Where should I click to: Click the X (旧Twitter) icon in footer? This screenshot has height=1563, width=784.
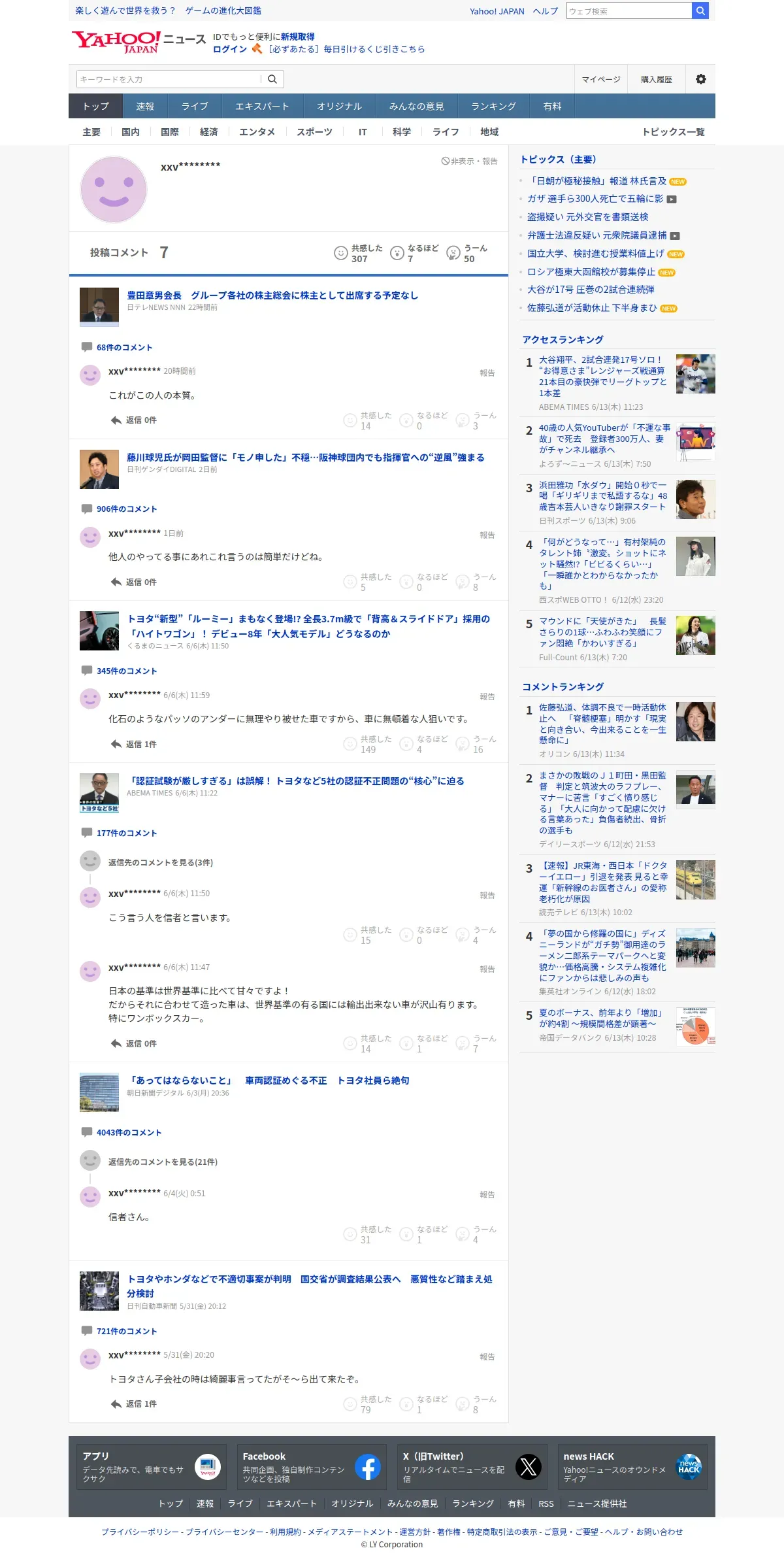(529, 1468)
